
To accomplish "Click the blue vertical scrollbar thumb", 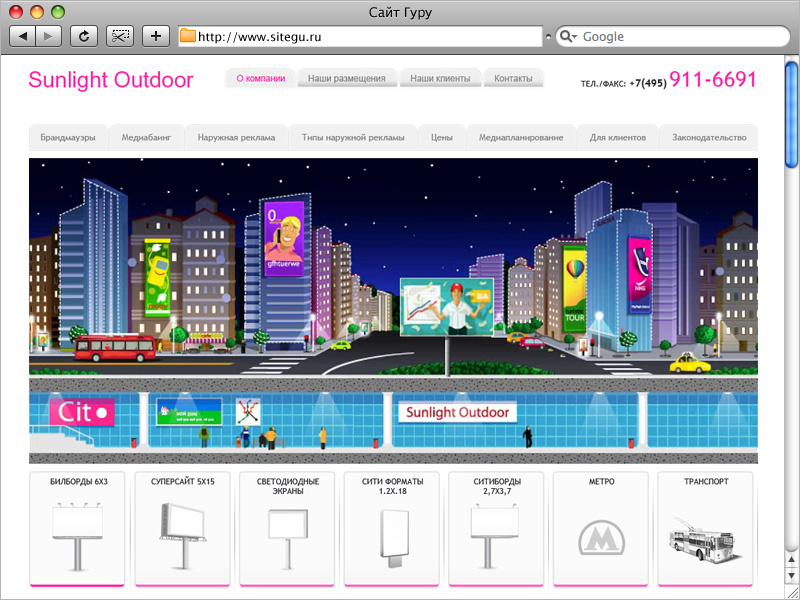I will point(792,114).
